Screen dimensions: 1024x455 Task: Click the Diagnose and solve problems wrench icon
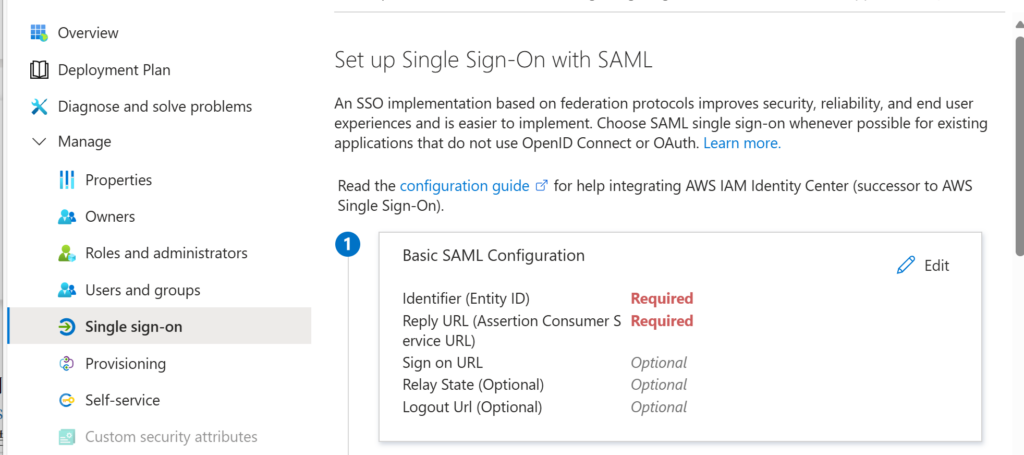coord(39,106)
